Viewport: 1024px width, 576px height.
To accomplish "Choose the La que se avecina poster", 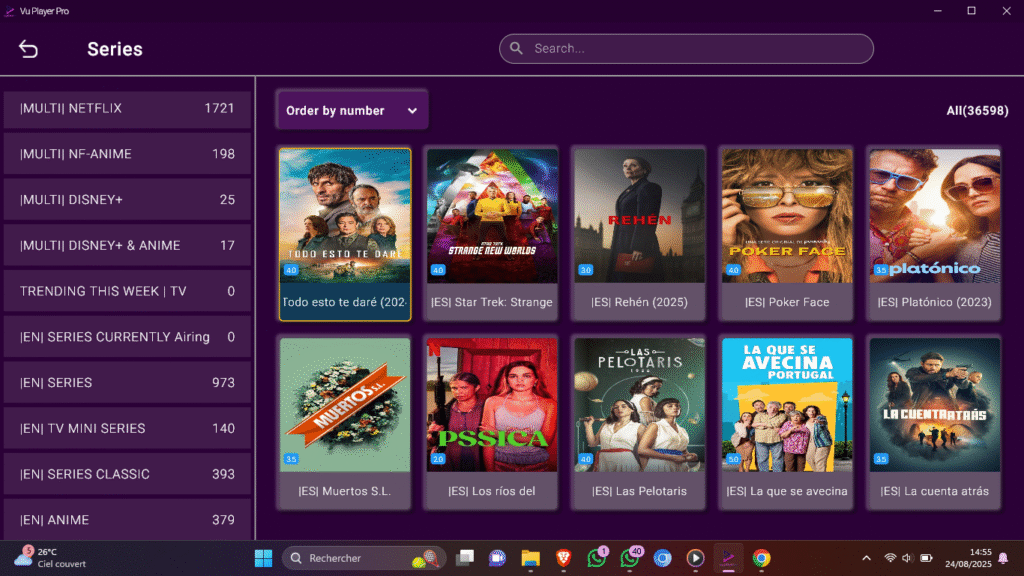I will pyautogui.click(x=787, y=405).
